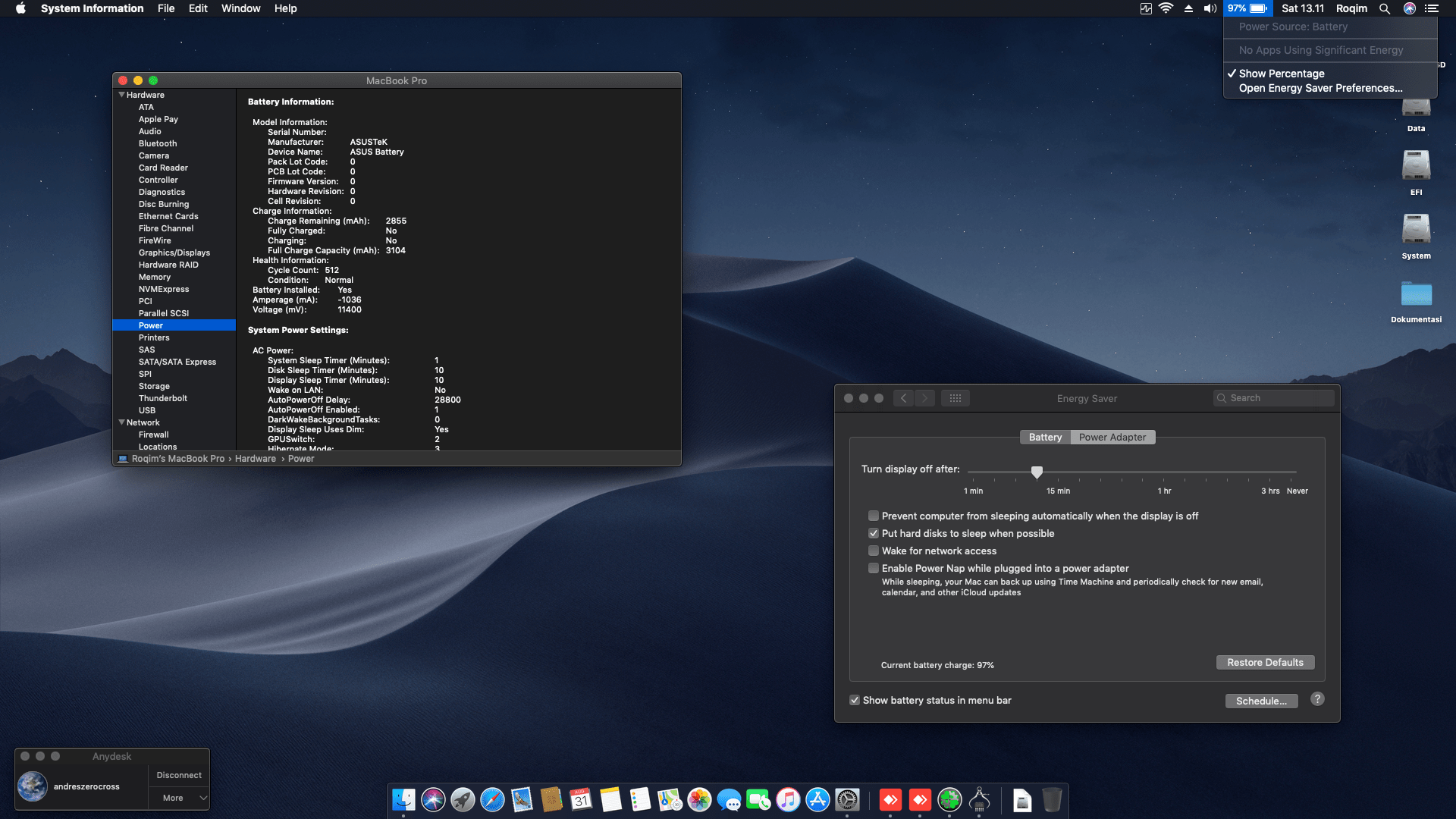The image size is (1456, 819).
Task: Enable Power Nap checkbox
Action: [x=874, y=568]
